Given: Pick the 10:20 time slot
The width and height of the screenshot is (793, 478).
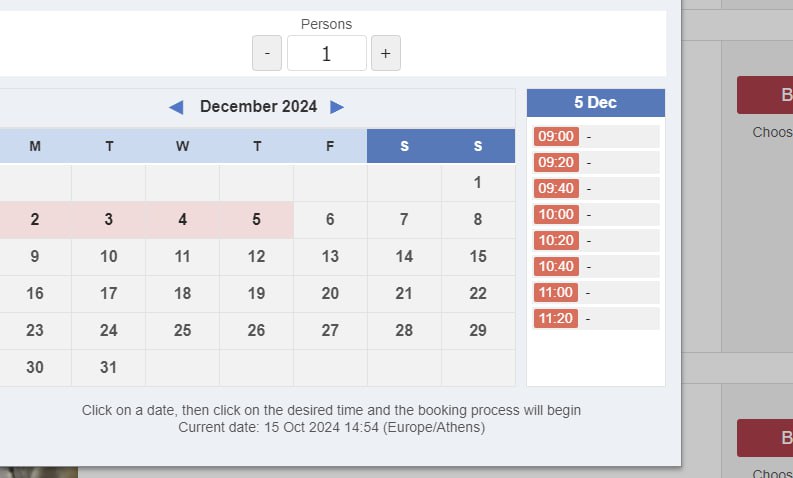Looking at the screenshot, I should 556,240.
